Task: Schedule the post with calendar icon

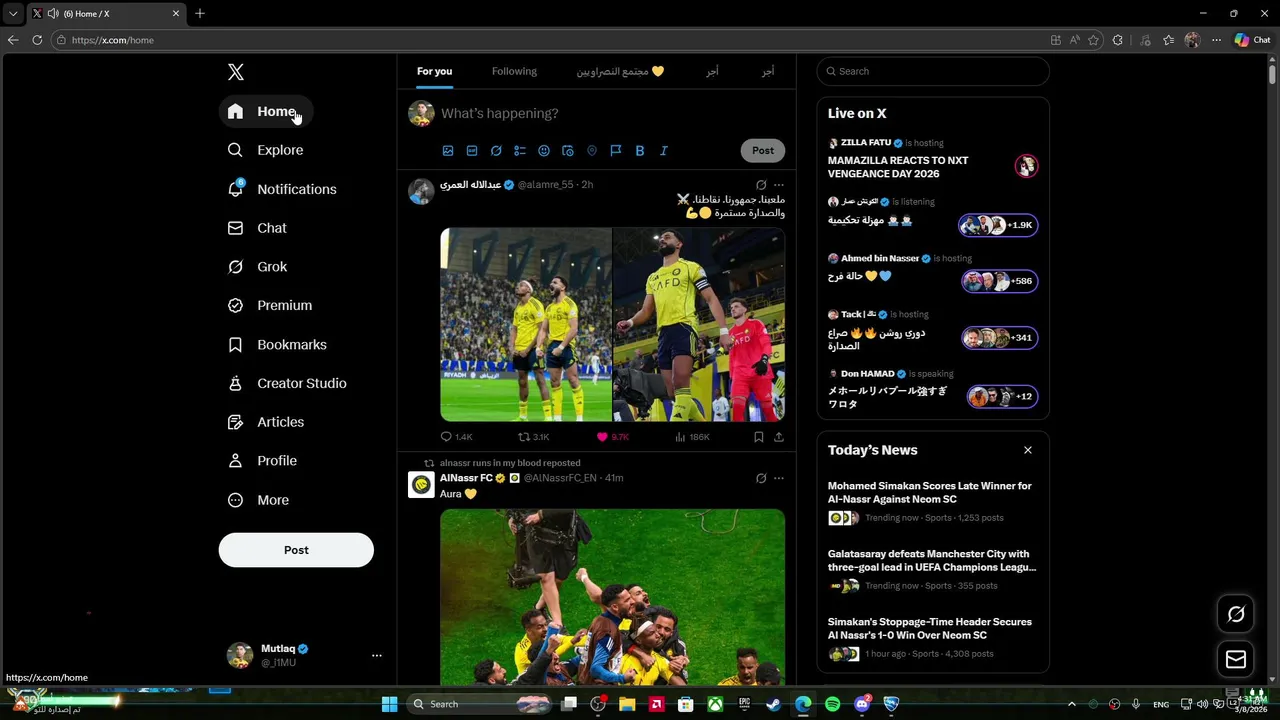Action: 568,150
